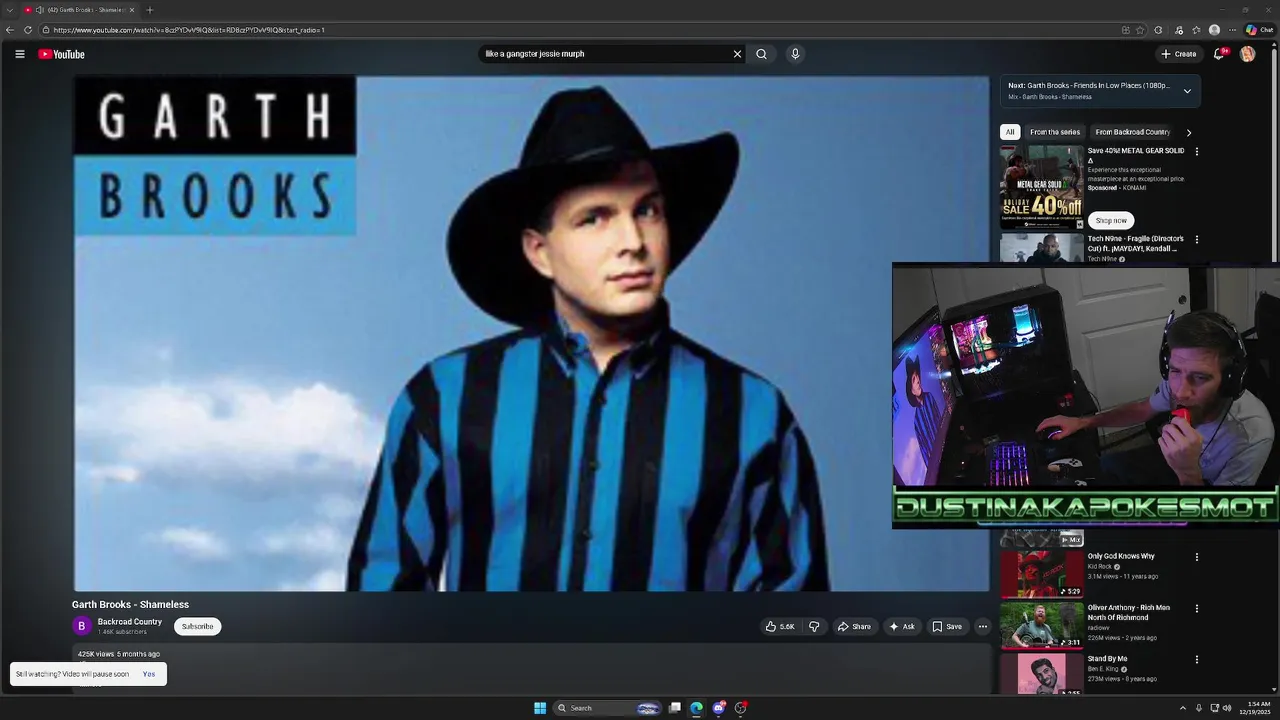Open the Backroad Country channel avatar
This screenshot has width=1280, height=720.
click(x=82, y=626)
